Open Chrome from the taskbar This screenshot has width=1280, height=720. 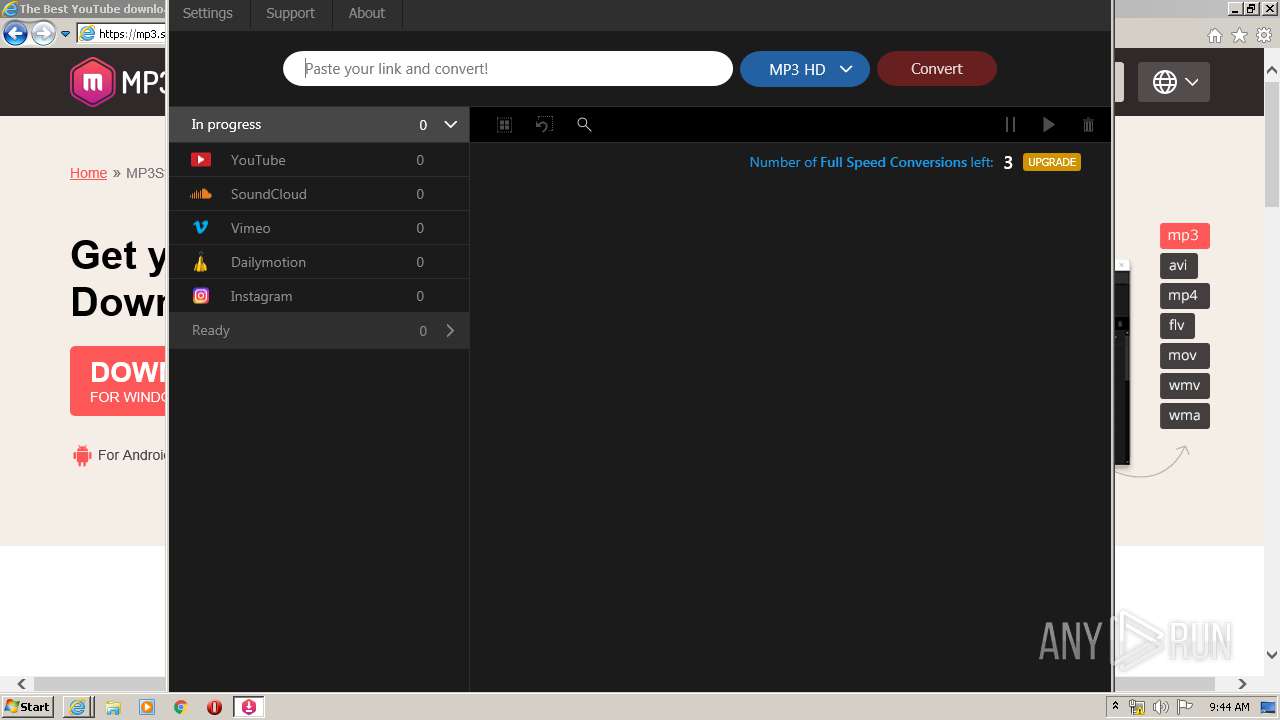click(x=181, y=707)
